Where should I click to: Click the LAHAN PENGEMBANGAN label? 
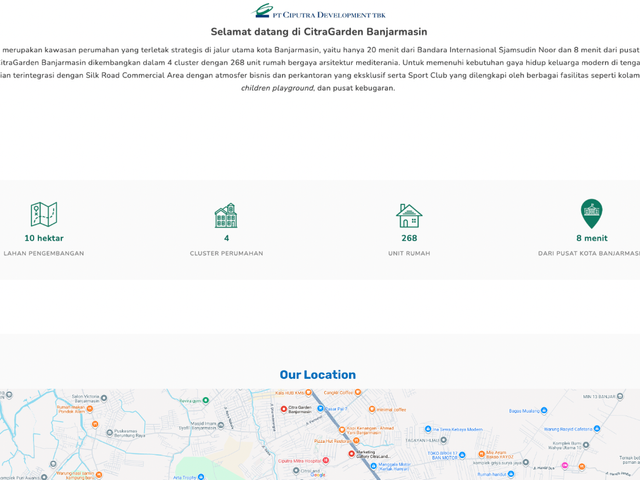click(44, 253)
